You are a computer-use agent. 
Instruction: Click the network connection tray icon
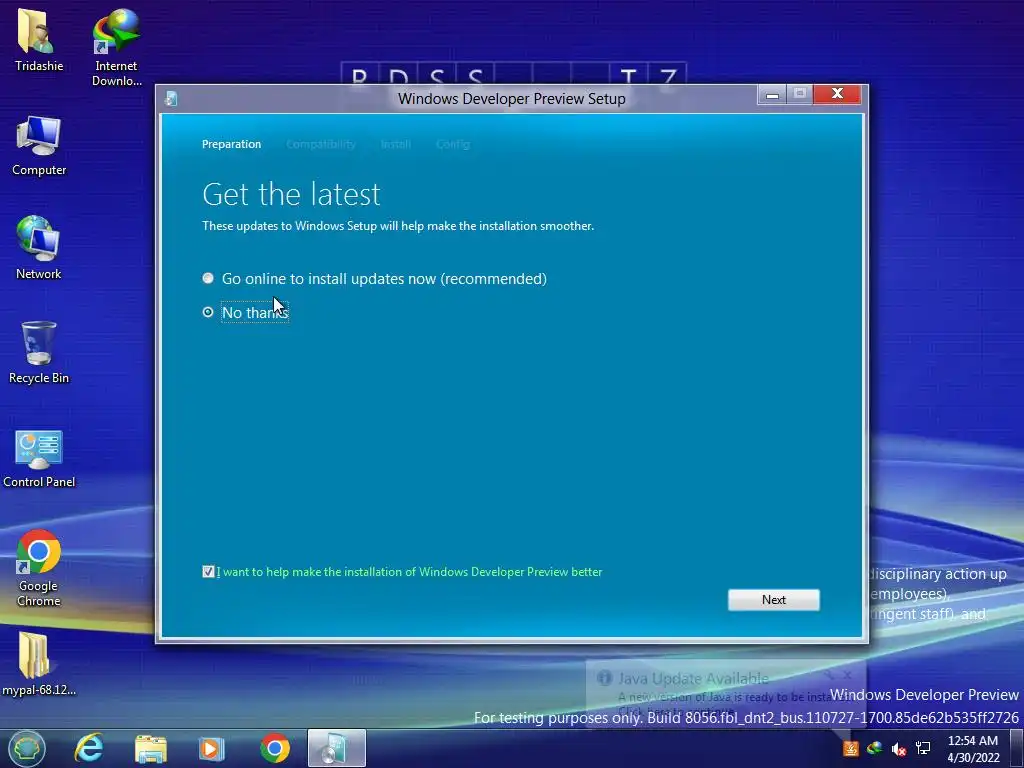coord(923,748)
